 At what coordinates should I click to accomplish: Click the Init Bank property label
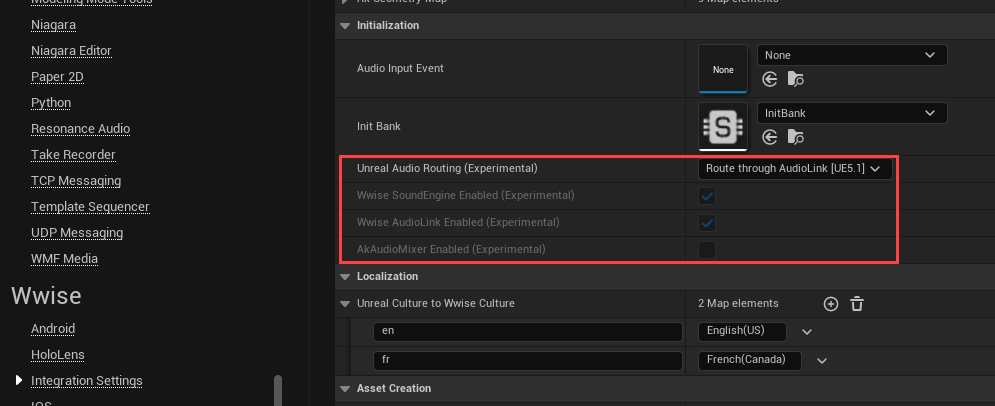pyautogui.click(x=379, y=126)
